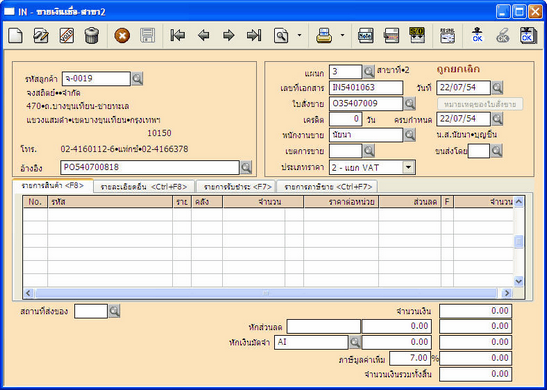
Task: Select the รายการสินค้า <F8> tab
Action: coord(53,186)
